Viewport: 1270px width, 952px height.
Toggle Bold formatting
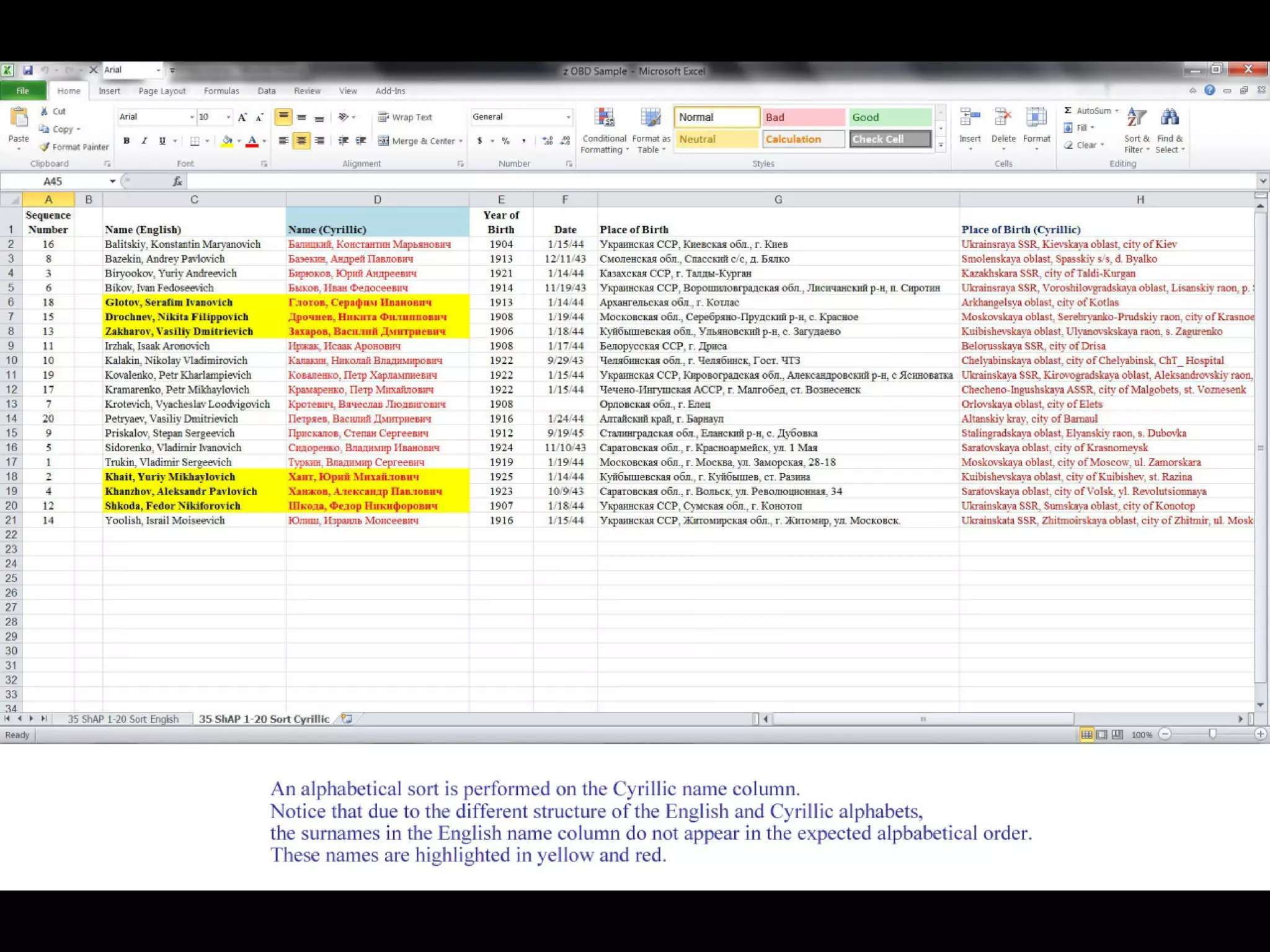(x=127, y=141)
